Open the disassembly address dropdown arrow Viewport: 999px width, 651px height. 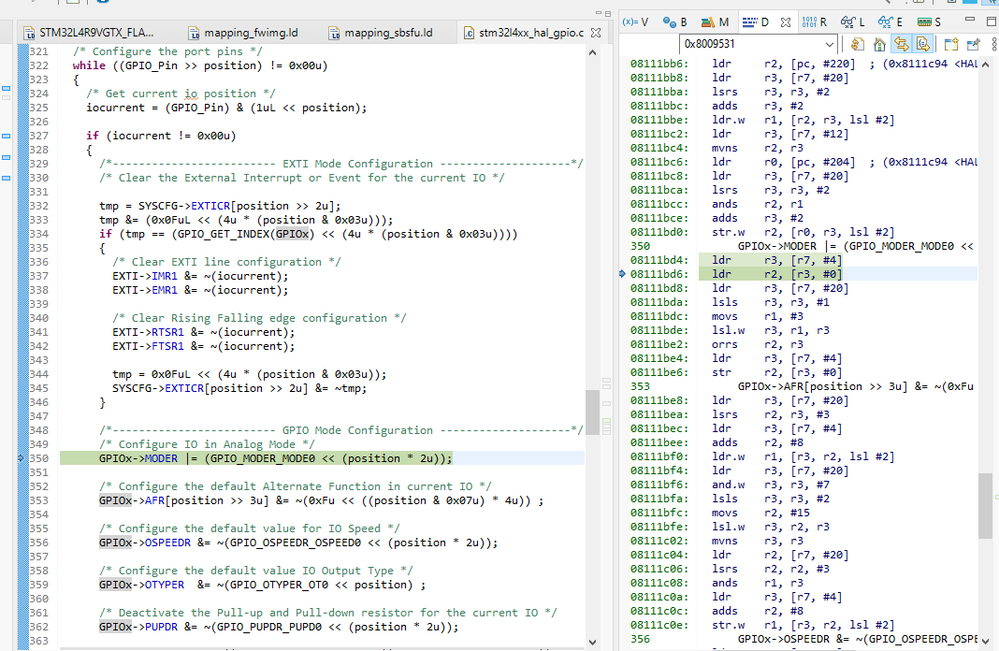click(829, 44)
